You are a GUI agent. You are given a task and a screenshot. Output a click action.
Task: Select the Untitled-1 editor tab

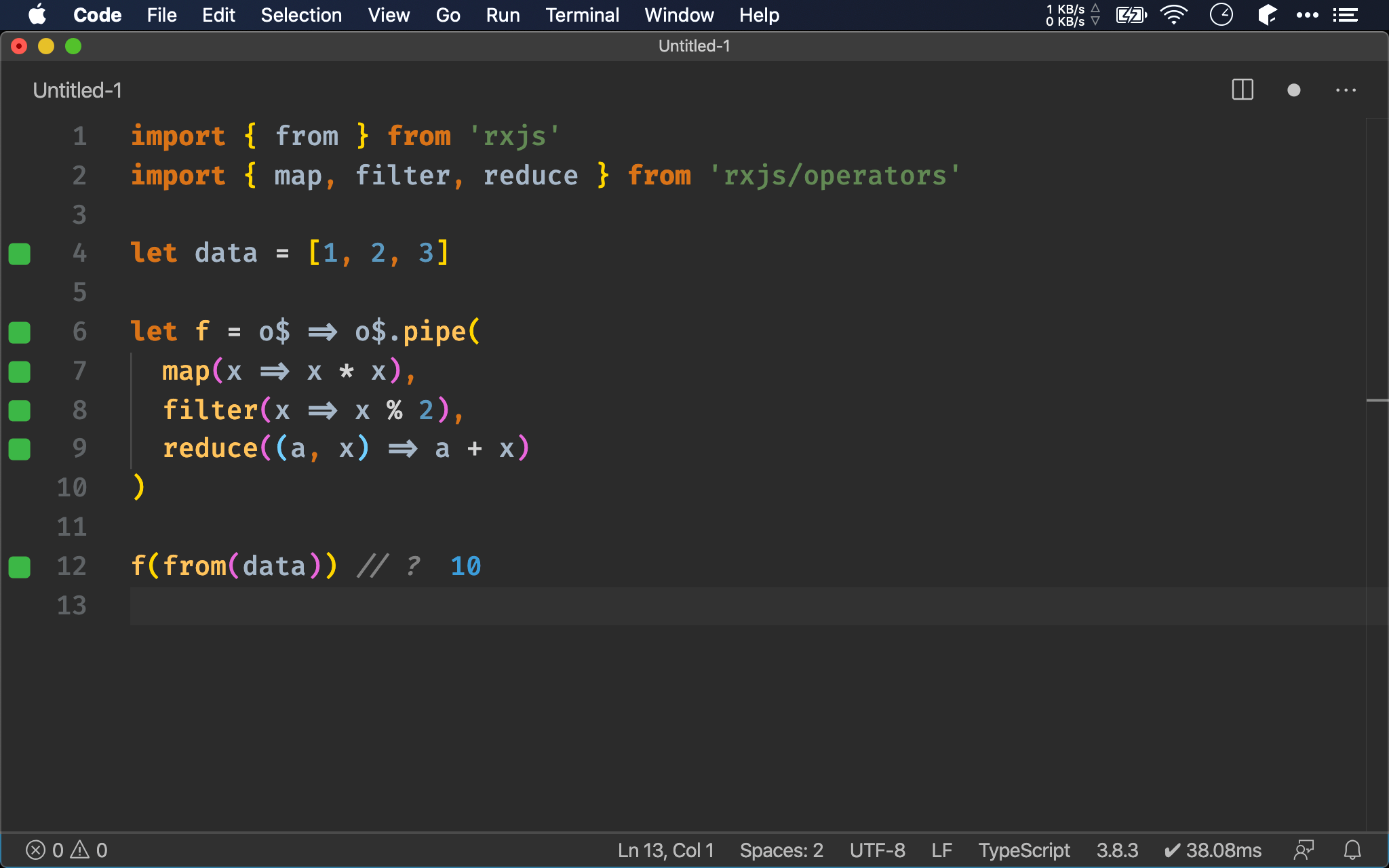pos(77,90)
